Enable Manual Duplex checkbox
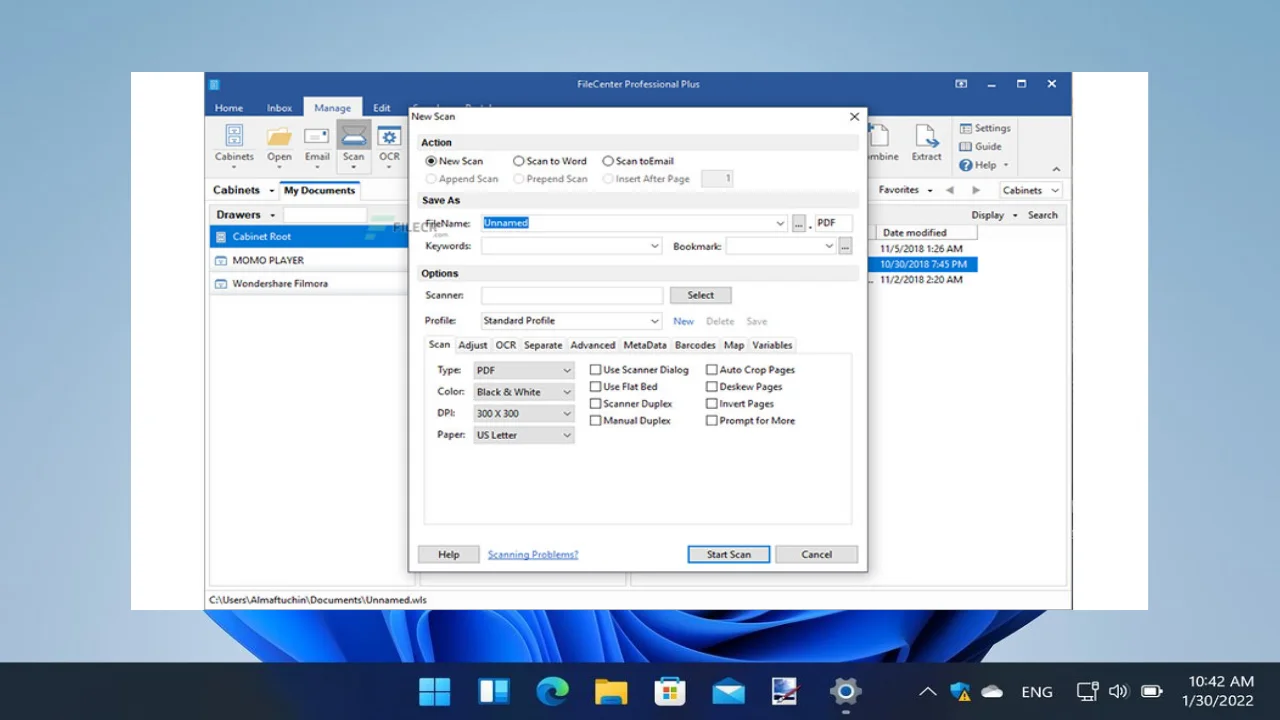Image resolution: width=1280 pixels, height=720 pixels. pyautogui.click(x=595, y=421)
